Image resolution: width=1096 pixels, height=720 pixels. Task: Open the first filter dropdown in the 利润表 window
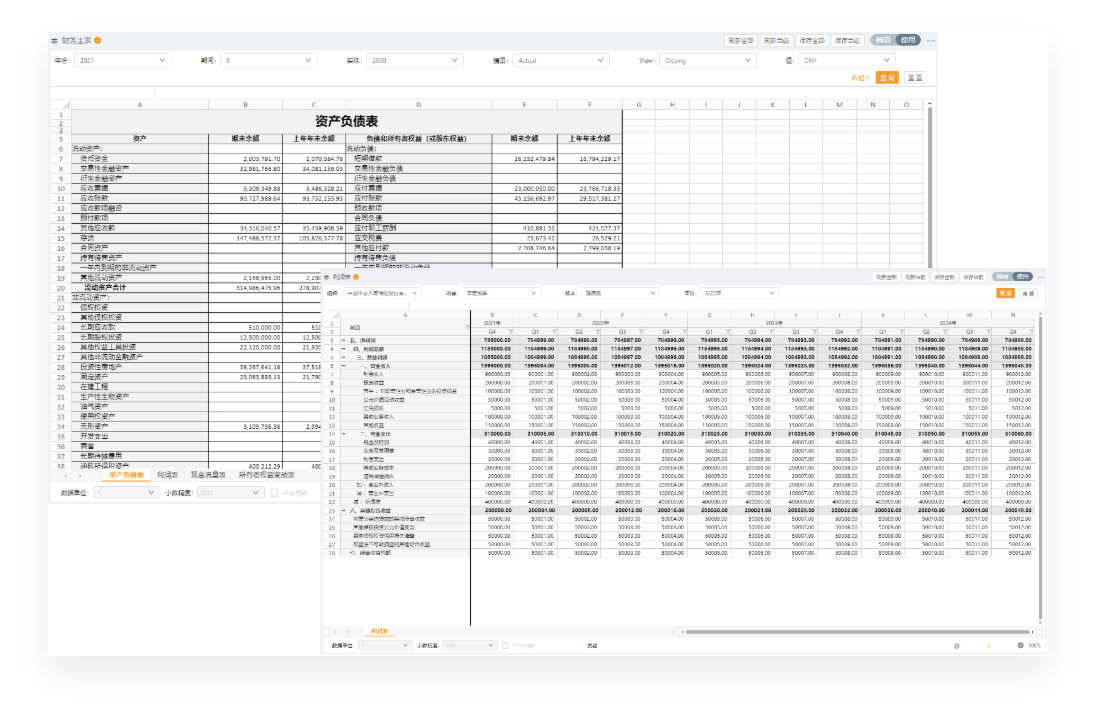(x=381, y=294)
